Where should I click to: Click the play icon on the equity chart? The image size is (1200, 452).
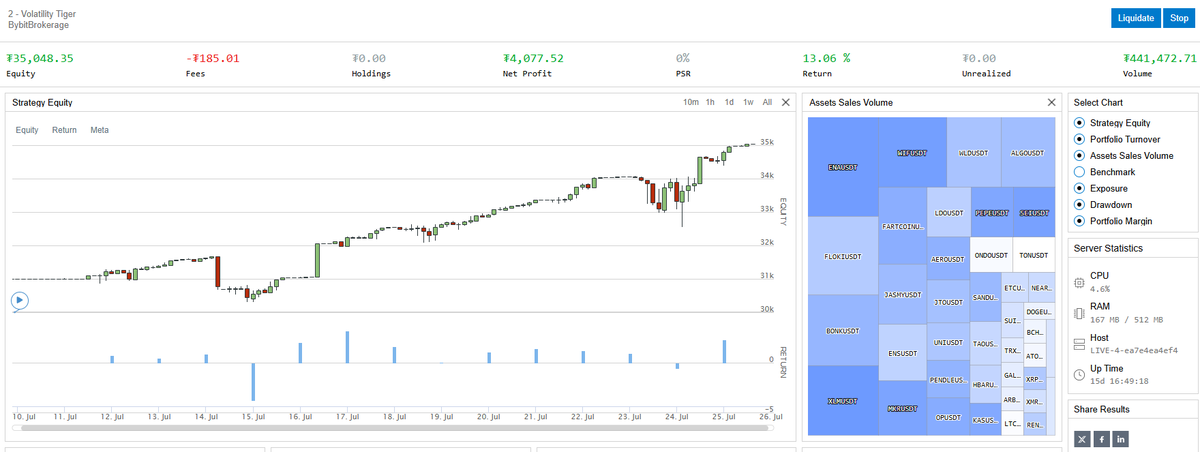click(x=20, y=299)
